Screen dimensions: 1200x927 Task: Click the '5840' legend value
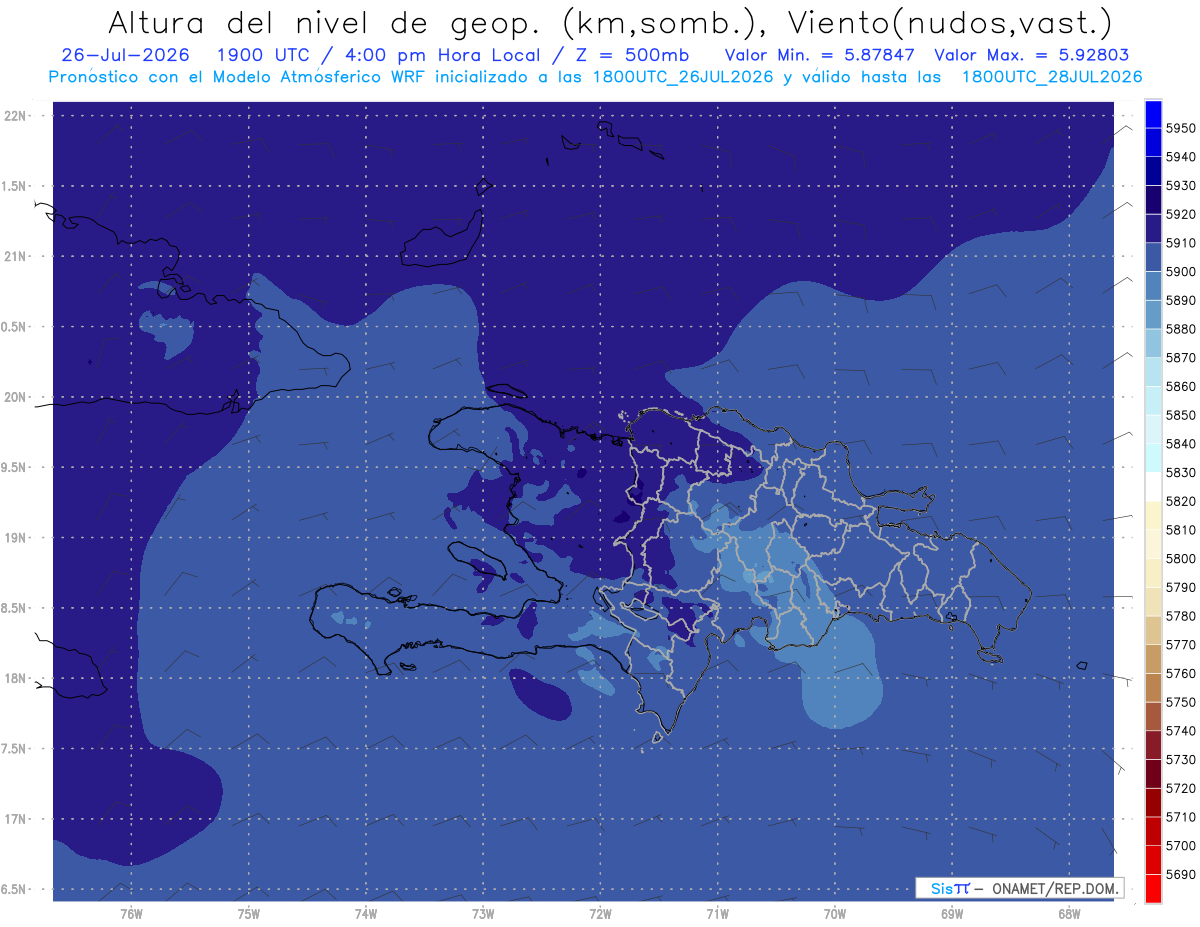[x=1180, y=444]
